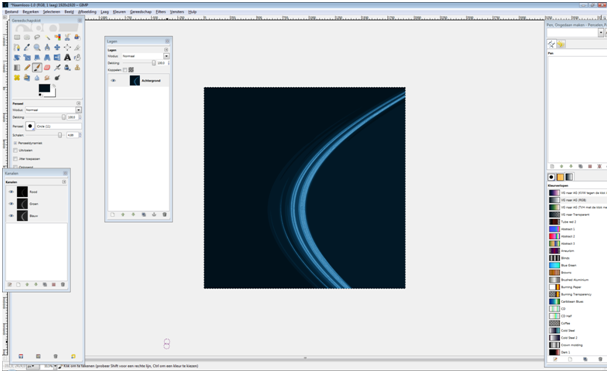
Task: Toggle visibility of the Groen channel
Action: [x=11, y=204]
